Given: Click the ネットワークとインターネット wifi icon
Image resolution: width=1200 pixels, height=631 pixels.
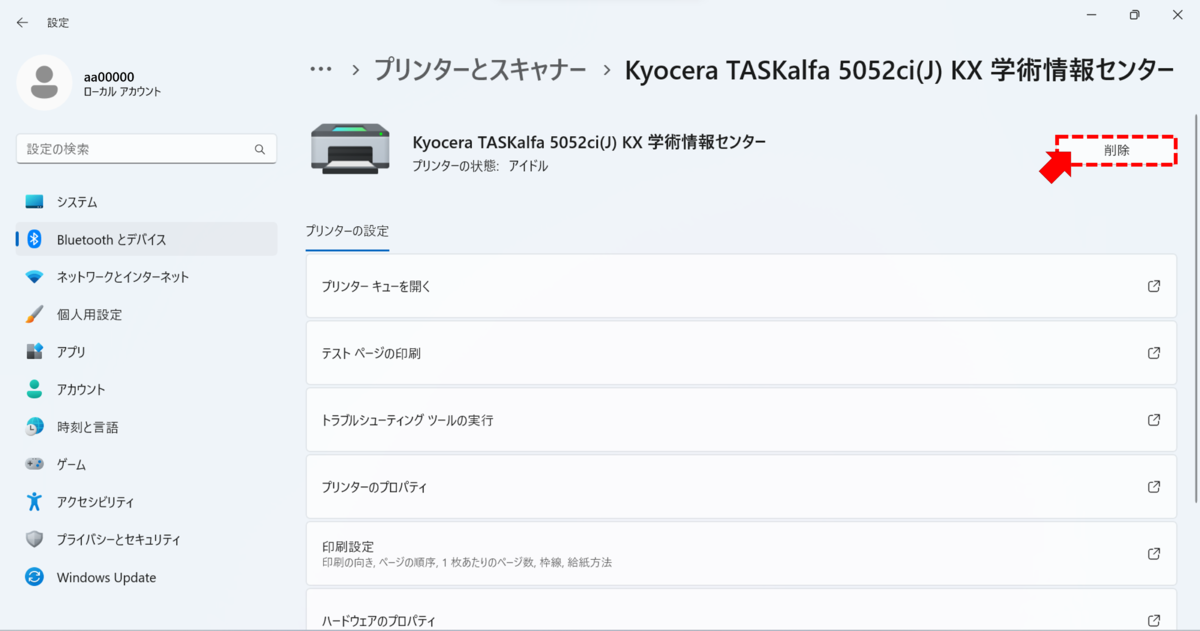Looking at the screenshot, I should [35, 277].
